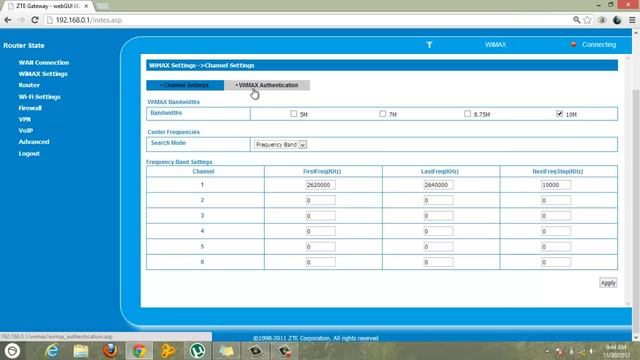Edit channel 1 FirstFreq field 2620000

pyautogui.click(x=320, y=185)
